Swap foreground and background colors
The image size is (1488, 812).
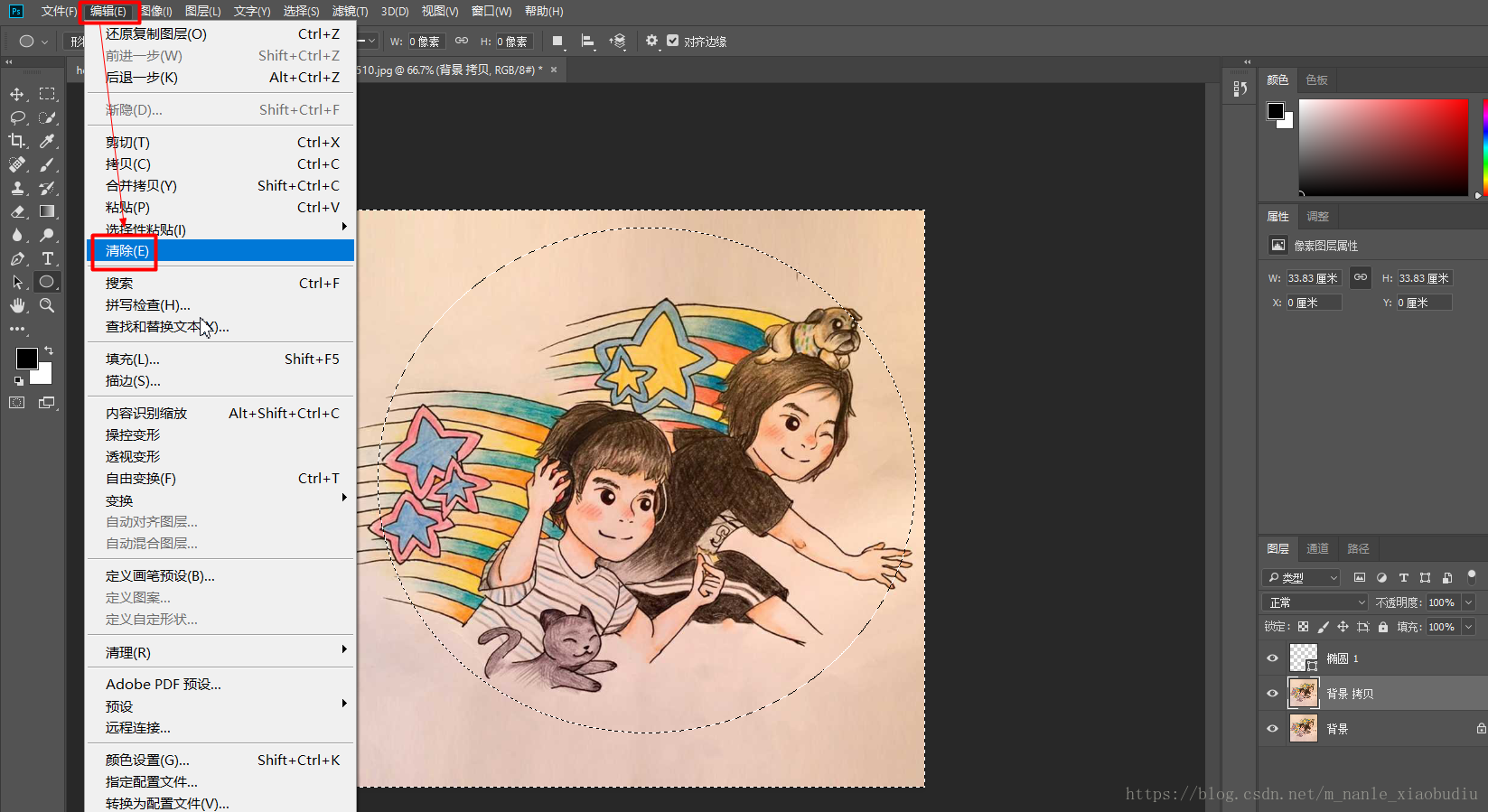[49, 350]
